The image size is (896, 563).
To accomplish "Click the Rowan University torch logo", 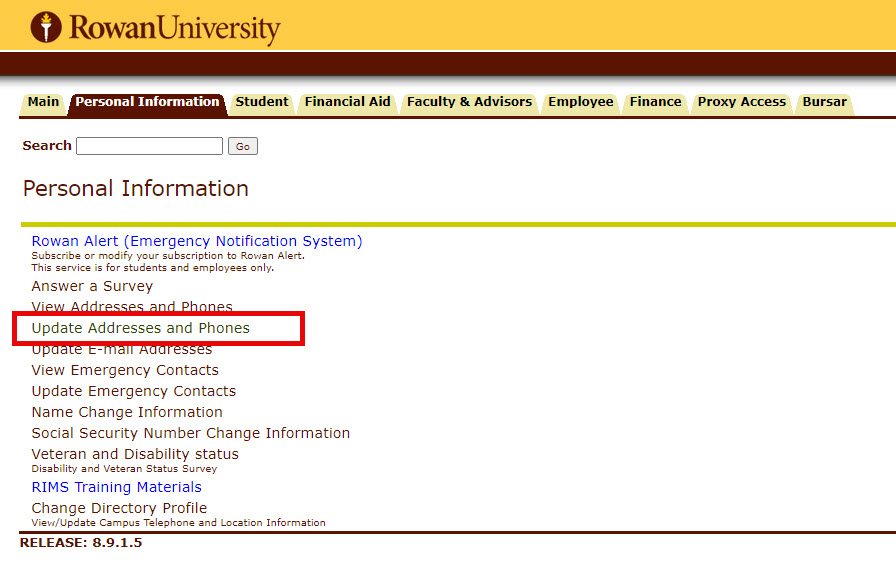I will click(46, 27).
